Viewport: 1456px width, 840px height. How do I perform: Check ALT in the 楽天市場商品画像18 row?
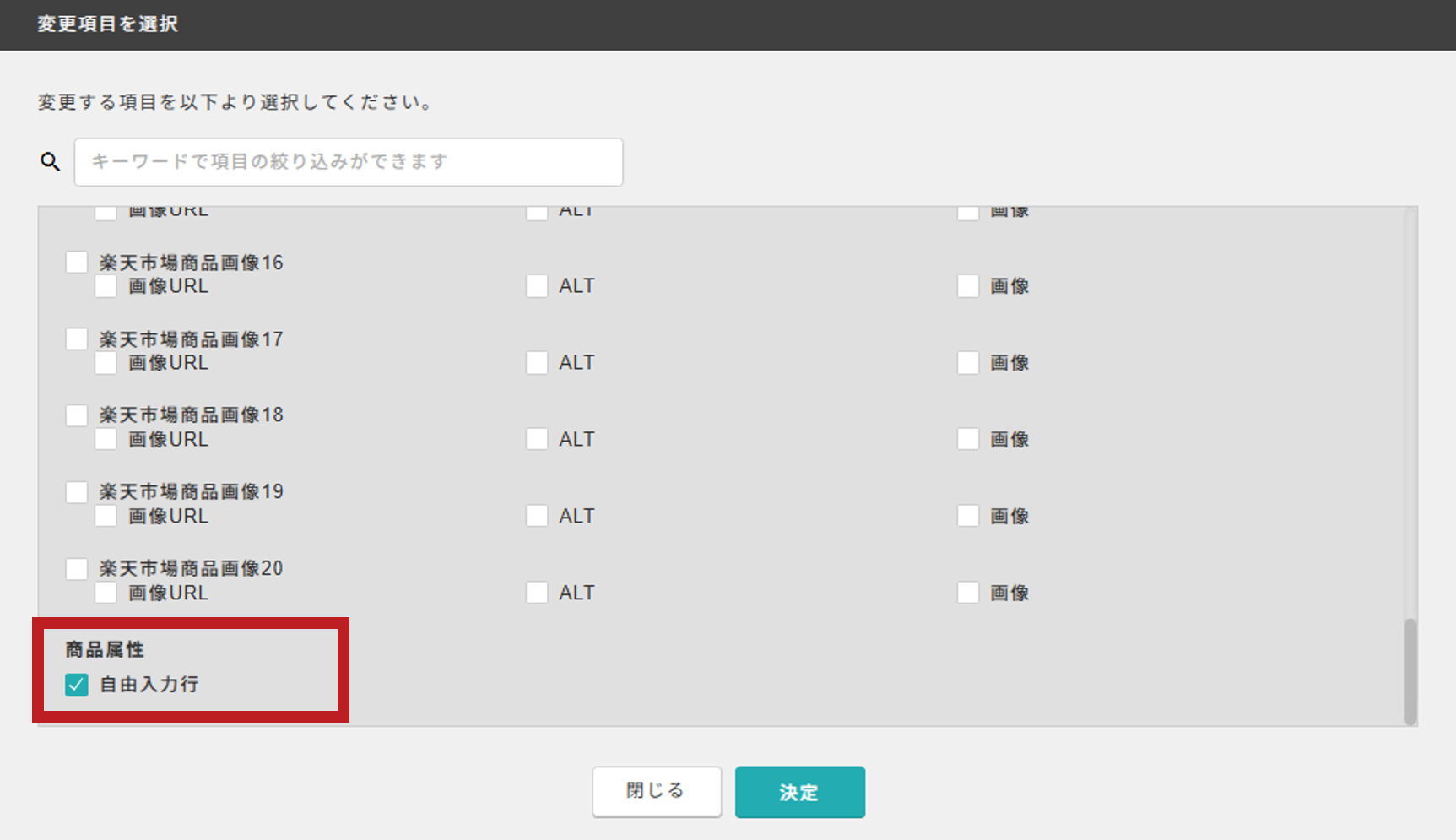click(537, 439)
